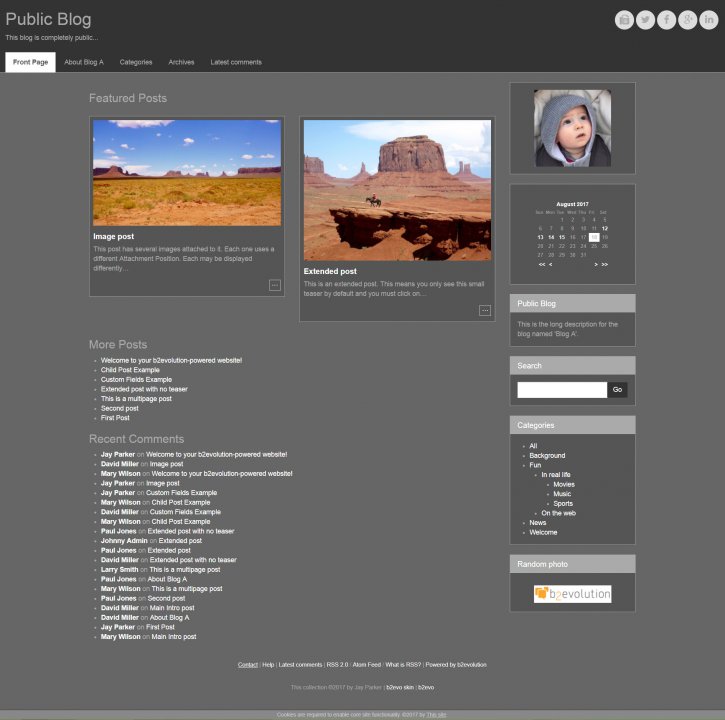The image size is (725, 720).
Task: Click the read-more icon on Extended post card
Action: tap(485, 310)
